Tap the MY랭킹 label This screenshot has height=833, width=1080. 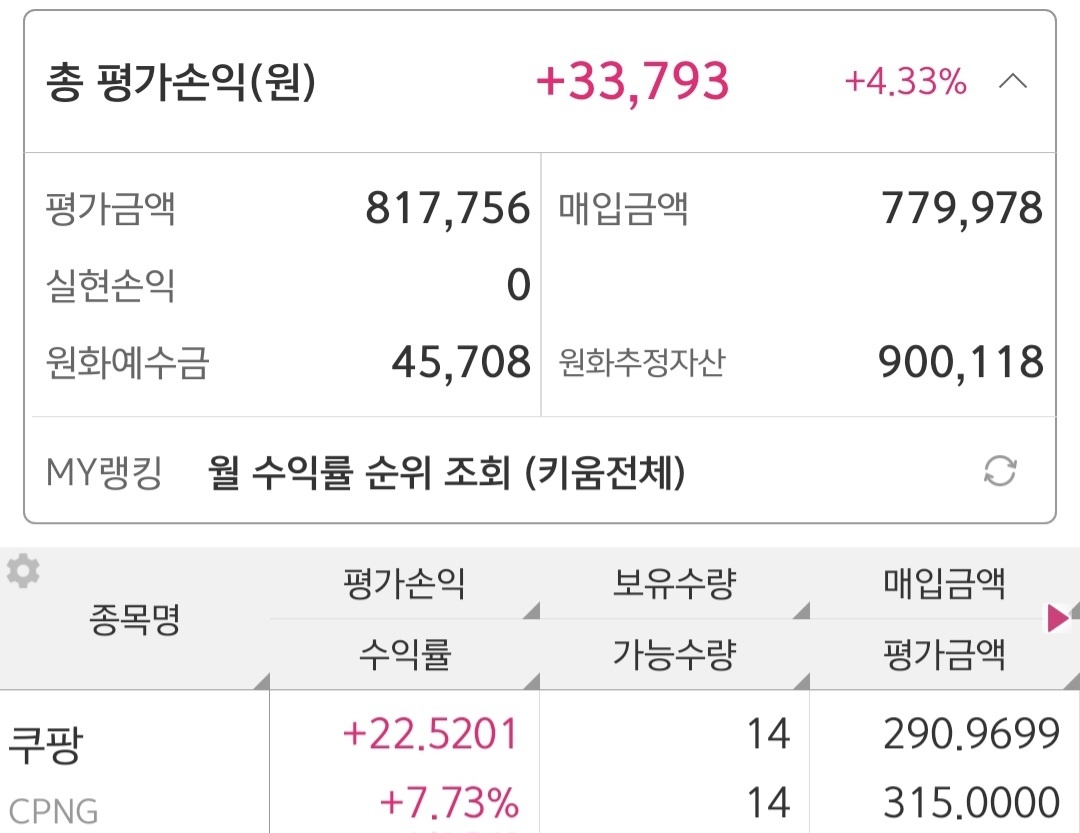104,472
